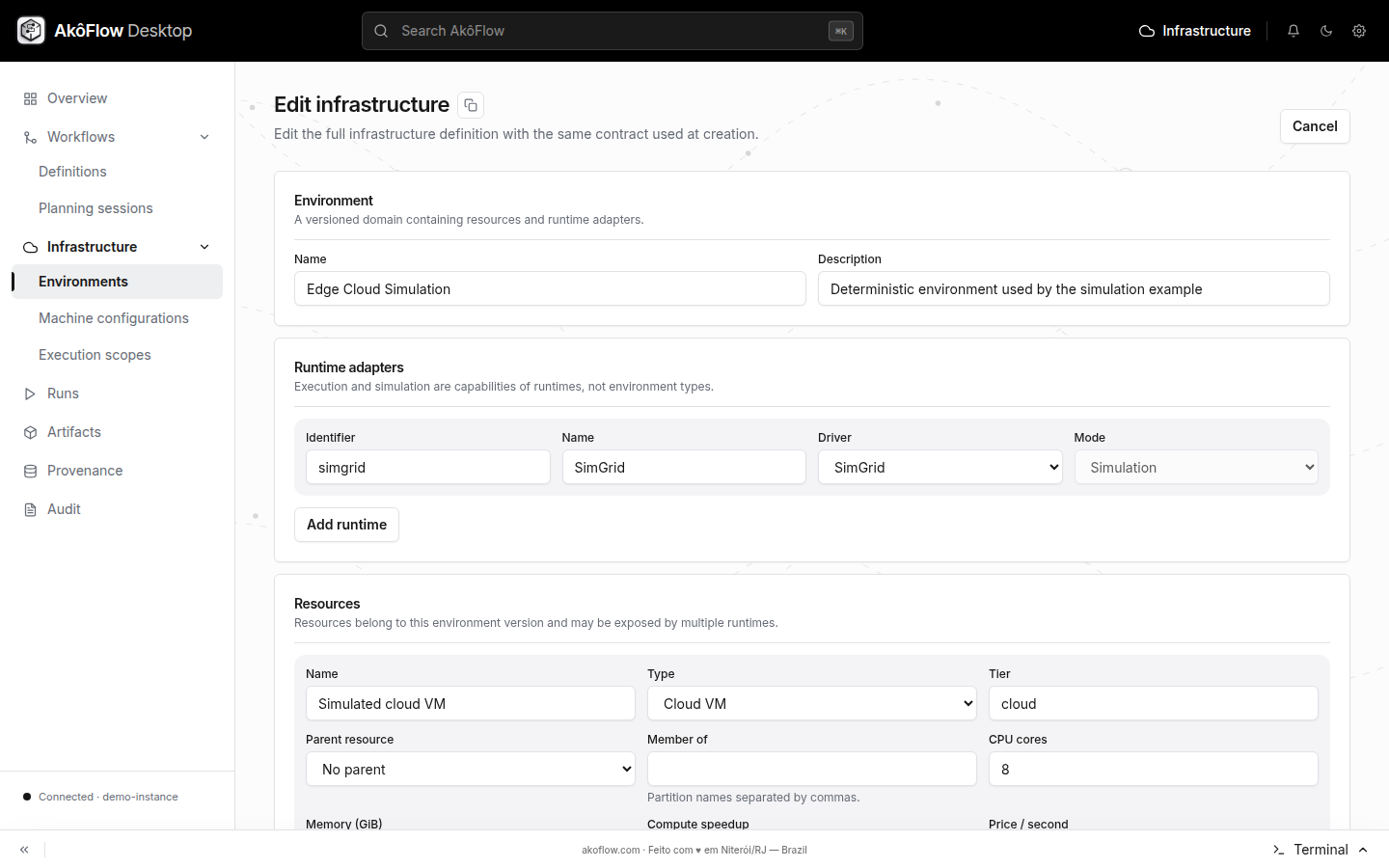
Task: Collapse sidebar with double-chevron icon
Action: [24, 850]
